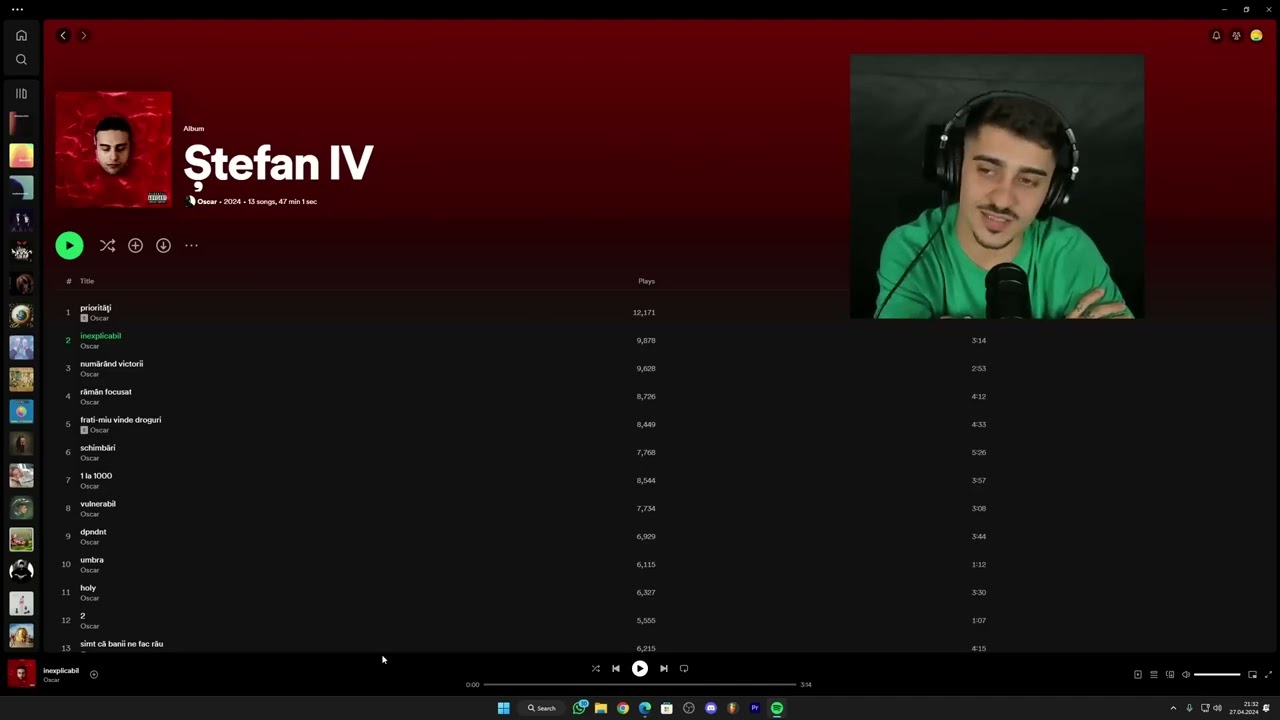Open WhatsApp from the taskbar
This screenshot has width=1280, height=720.
pyautogui.click(x=579, y=708)
